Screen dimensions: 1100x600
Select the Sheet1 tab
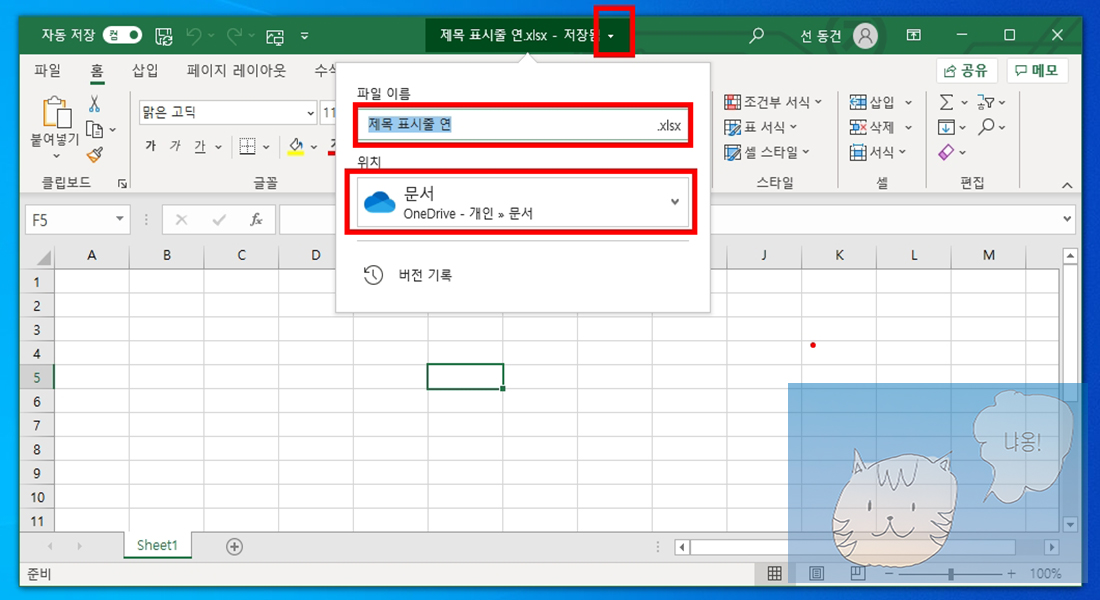coord(157,545)
